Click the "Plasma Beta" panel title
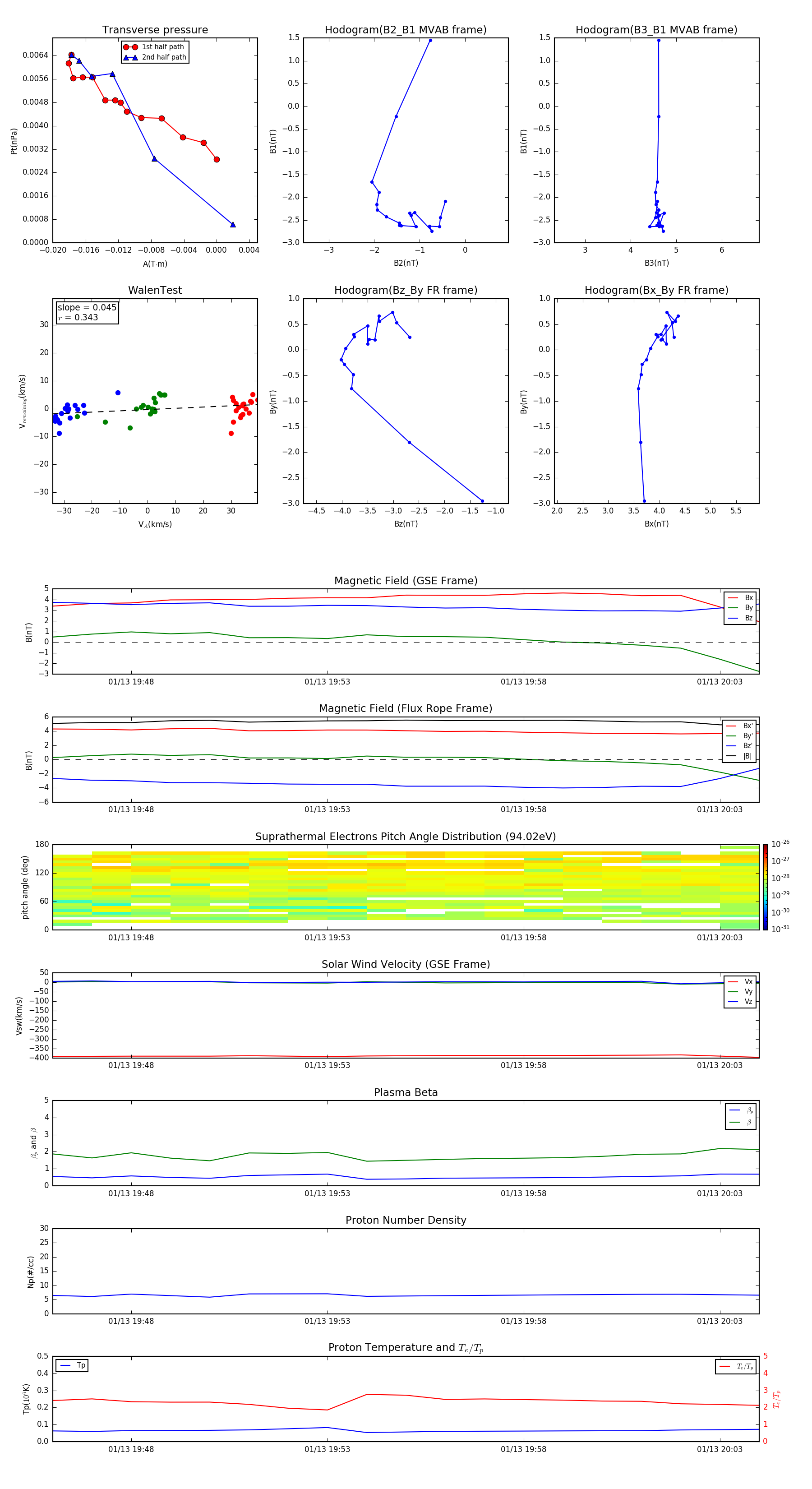812x1489 pixels. pyautogui.click(x=406, y=1092)
